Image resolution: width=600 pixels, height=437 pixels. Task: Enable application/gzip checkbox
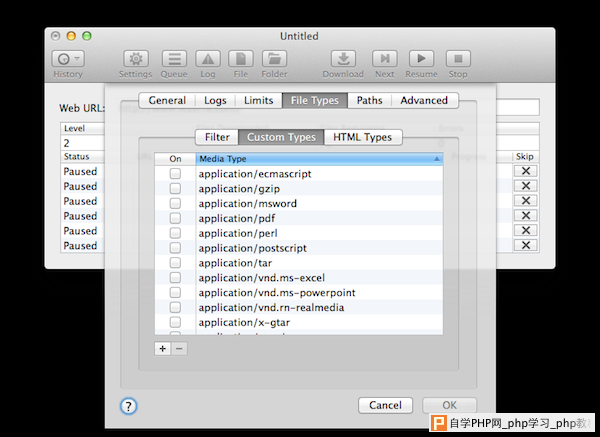175,189
